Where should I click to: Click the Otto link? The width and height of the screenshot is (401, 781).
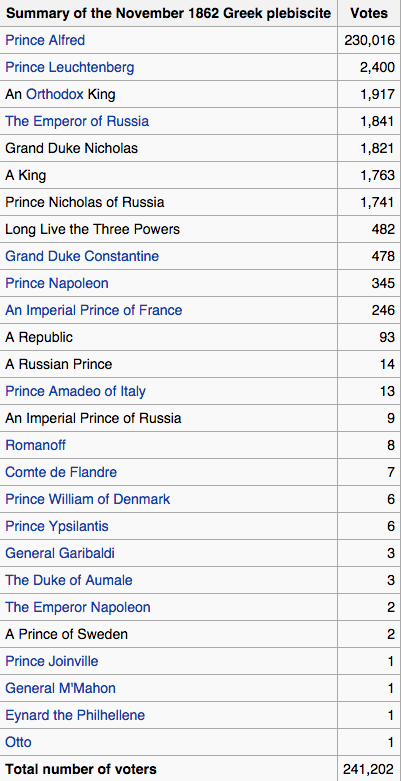pos(18,742)
